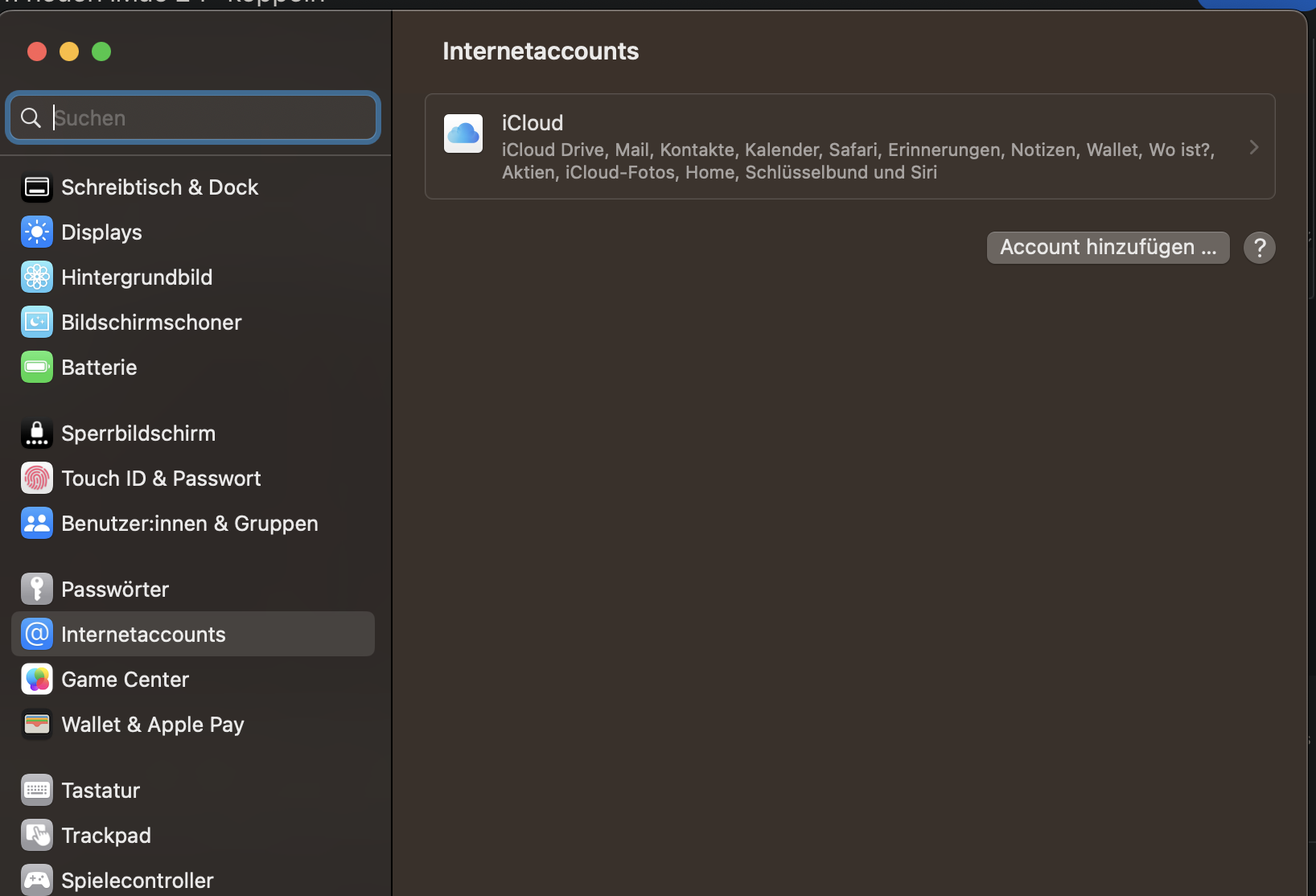Select the Wallet & Apple Pay icon
Screen dimensions: 1316x896
coord(37,725)
